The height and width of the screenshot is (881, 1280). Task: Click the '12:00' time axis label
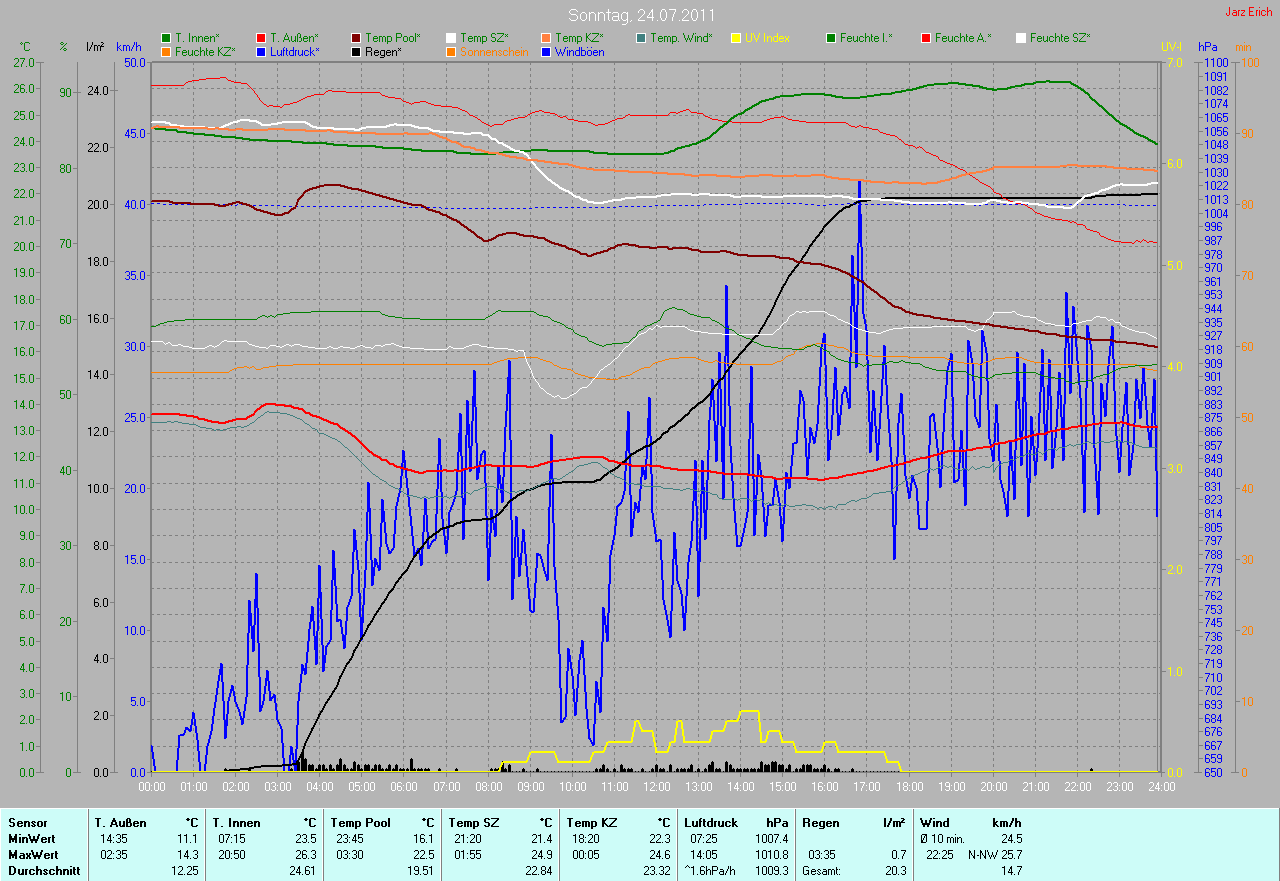pyautogui.click(x=656, y=787)
